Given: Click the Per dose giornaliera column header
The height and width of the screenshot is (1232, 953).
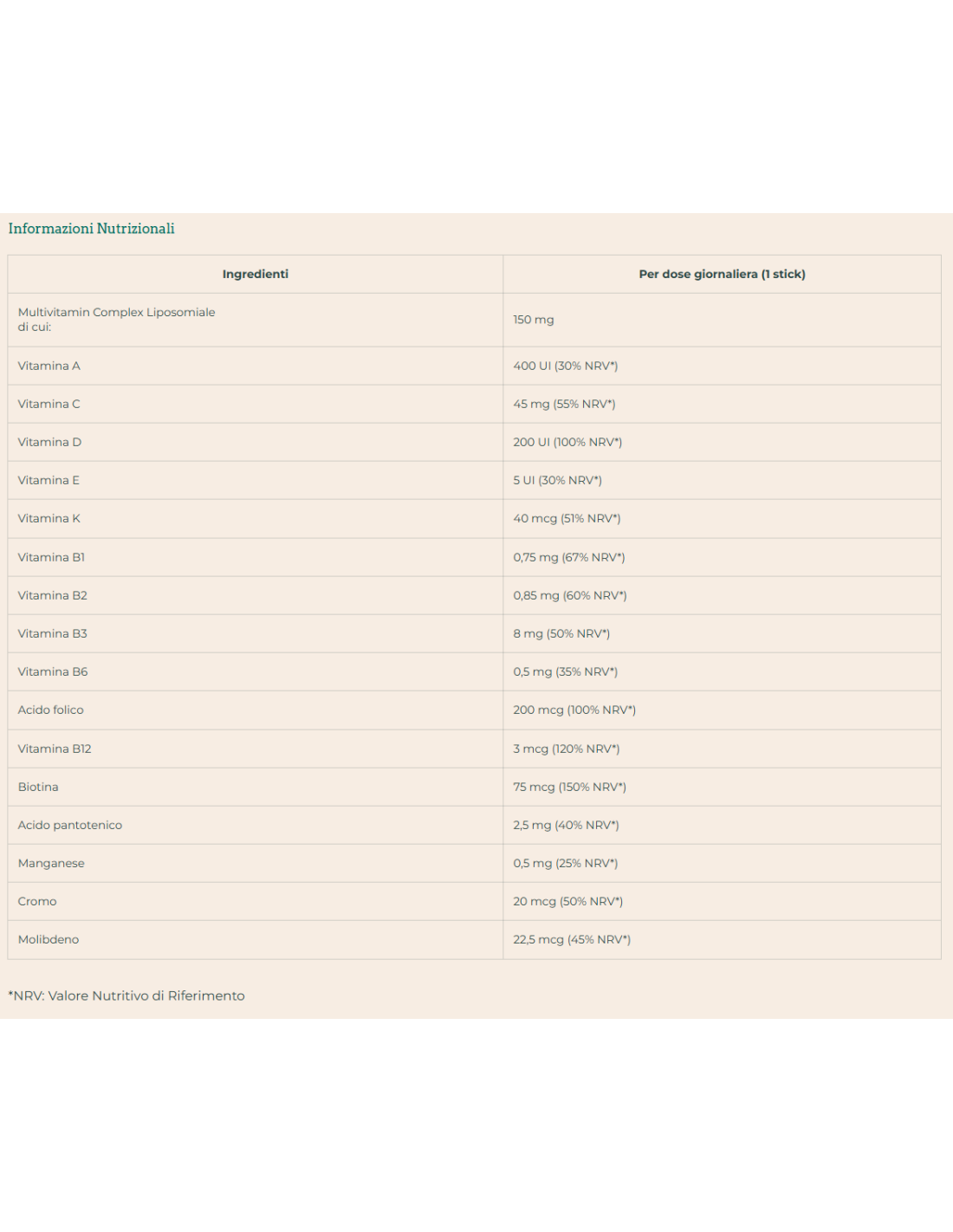Looking at the screenshot, I should pos(722,274).
